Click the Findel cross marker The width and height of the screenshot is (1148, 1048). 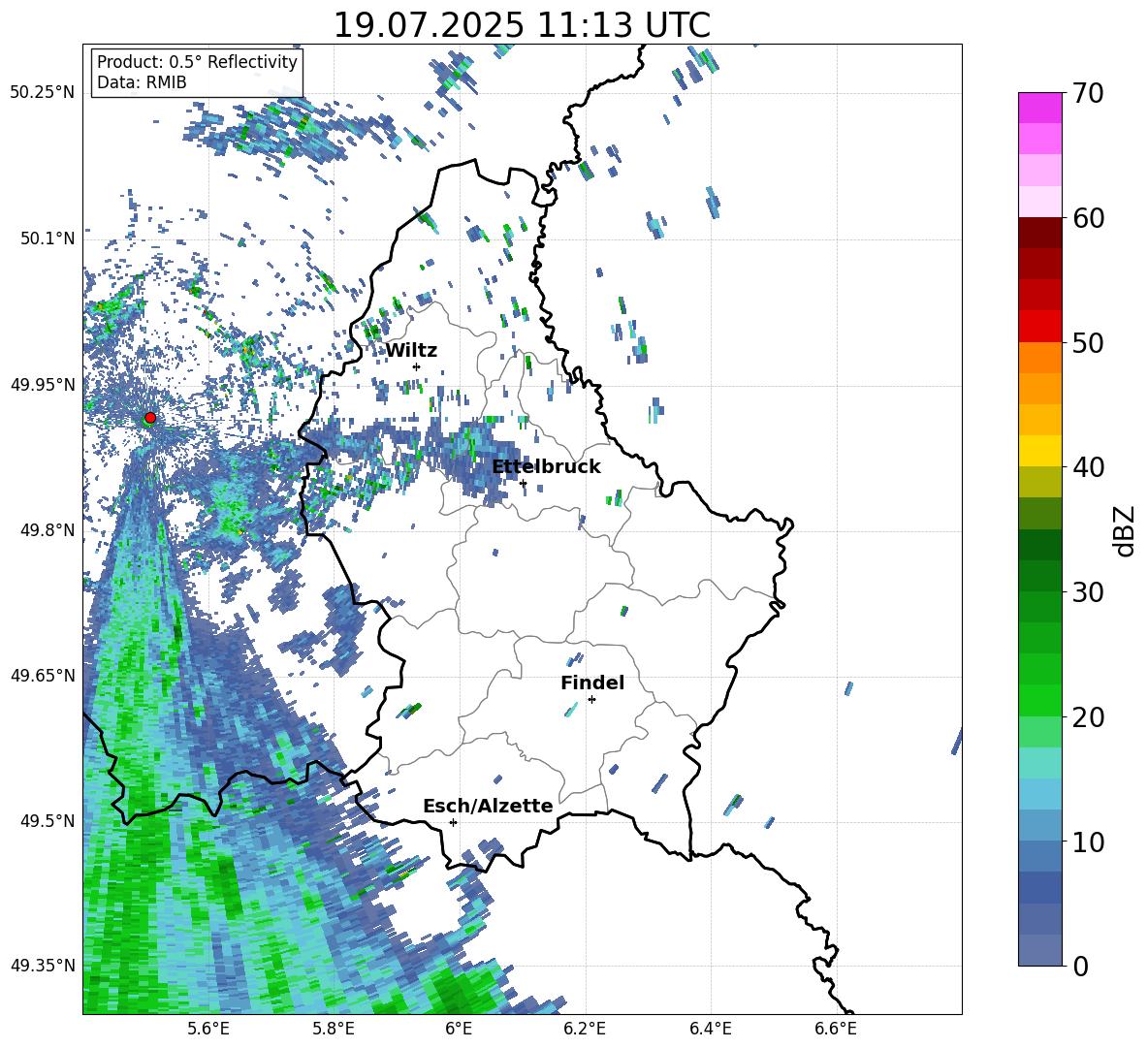[591, 700]
